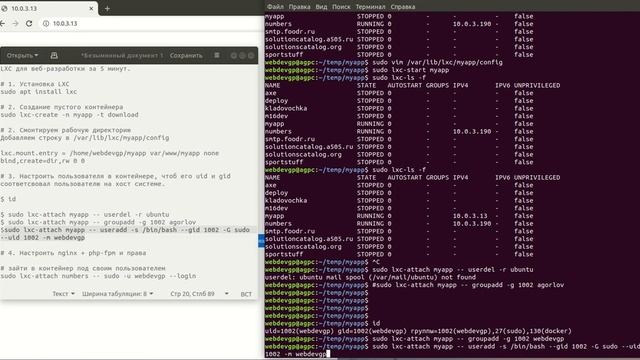This screenshot has height=360, width=640.
Task: Click Сохранить to save the document
Action: 186,55
